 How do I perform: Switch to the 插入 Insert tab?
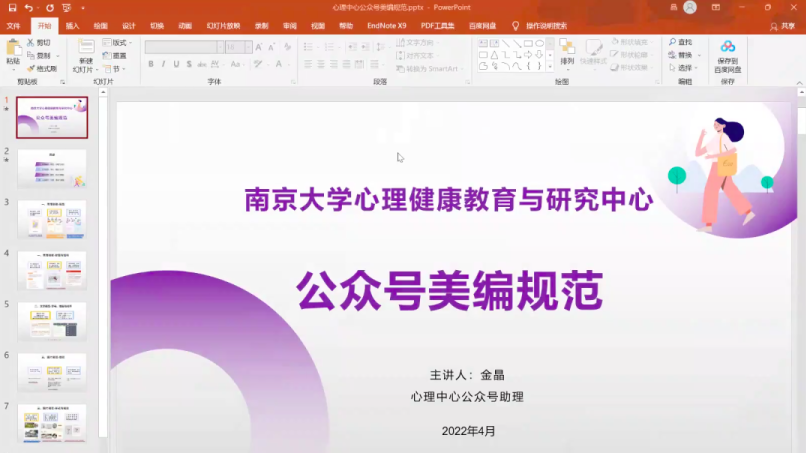pyautogui.click(x=72, y=26)
